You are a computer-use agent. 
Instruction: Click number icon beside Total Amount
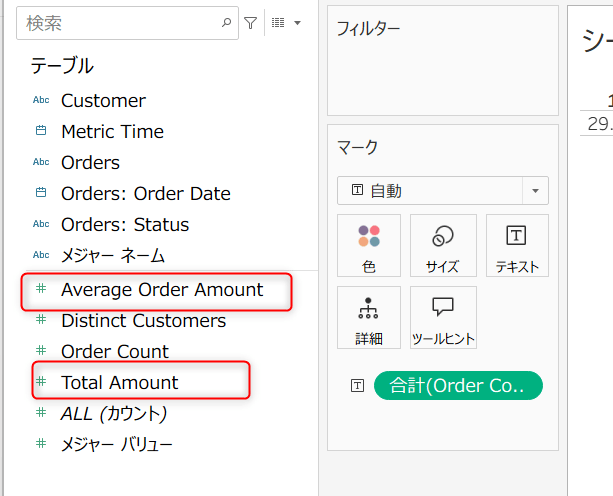tap(41, 381)
